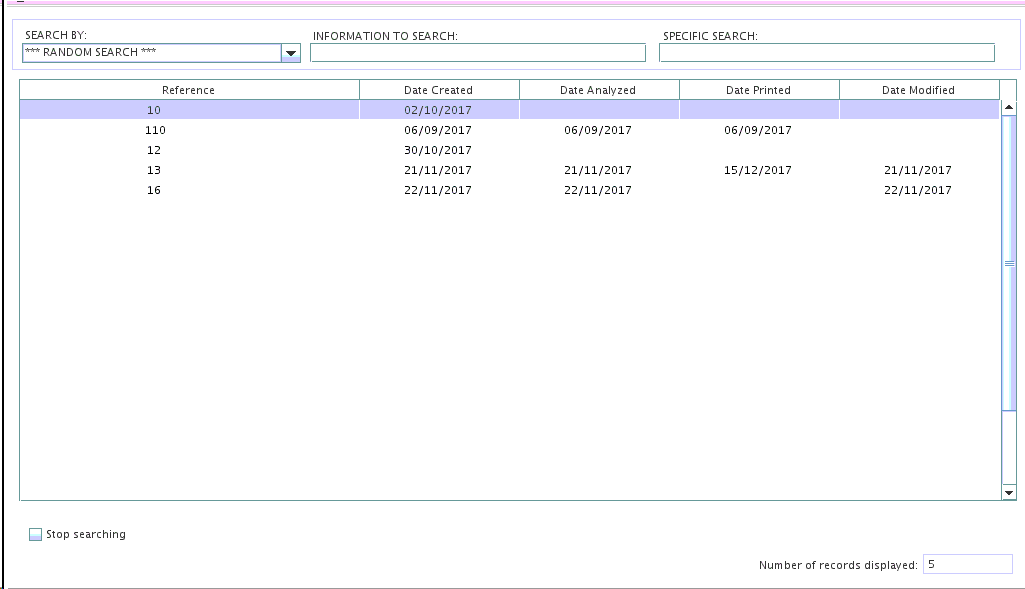1025x589 pixels.
Task: Click scrollbar up arrow in the table
Action: (x=1008, y=108)
